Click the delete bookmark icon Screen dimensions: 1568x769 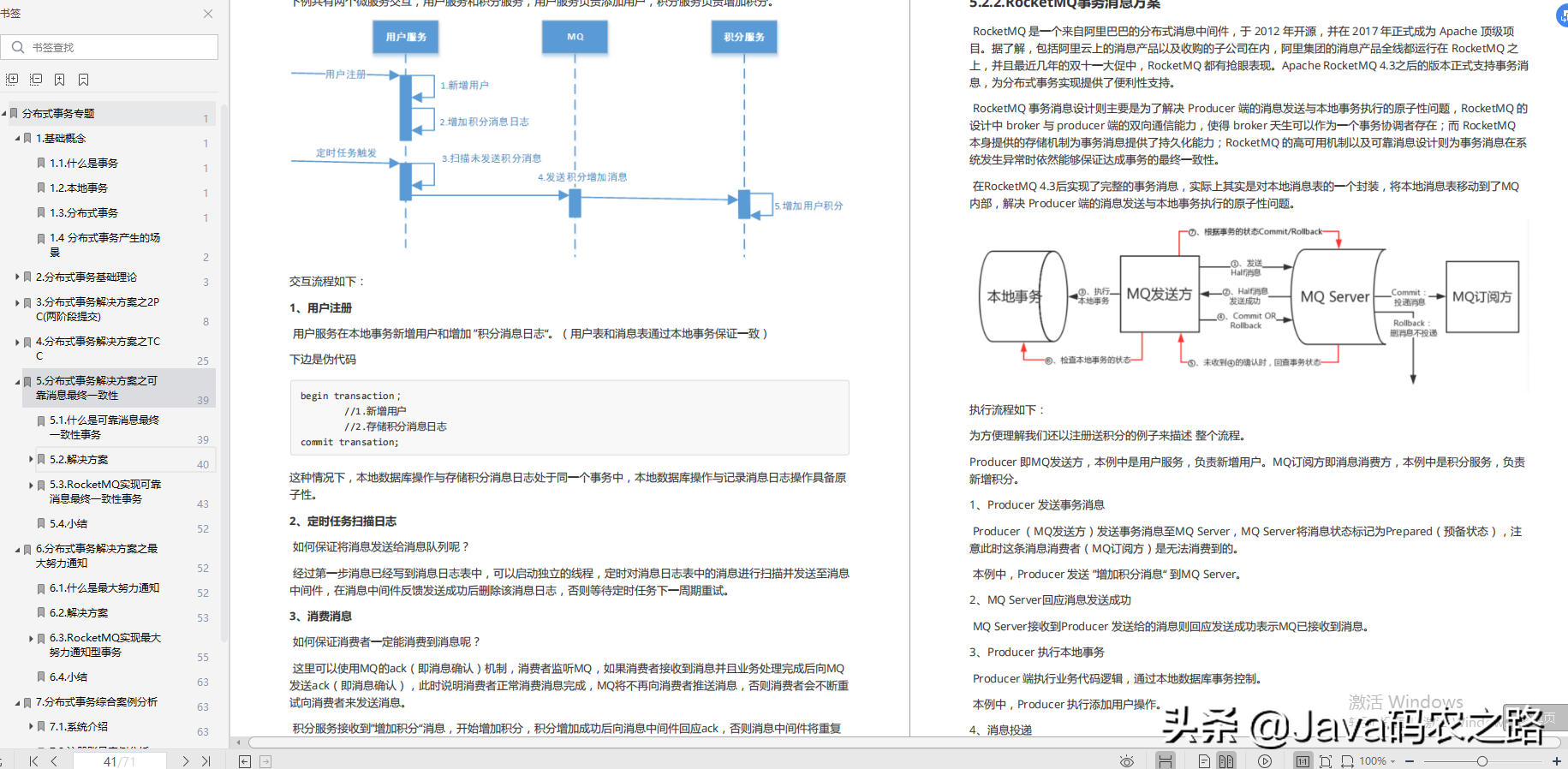tap(84, 80)
